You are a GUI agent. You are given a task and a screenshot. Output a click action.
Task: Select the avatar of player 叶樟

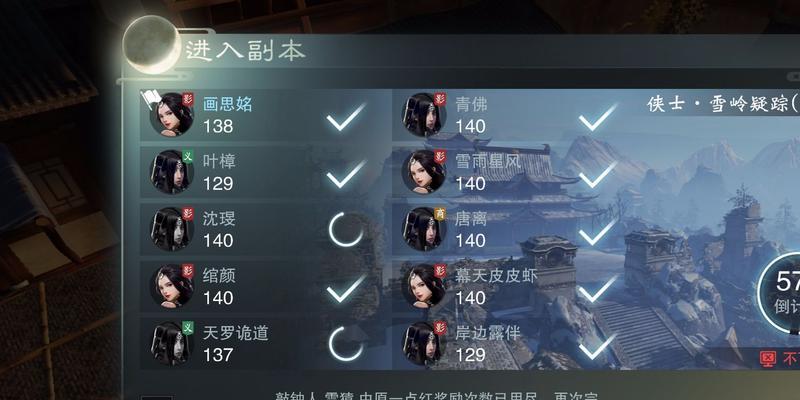pos(172,172)
